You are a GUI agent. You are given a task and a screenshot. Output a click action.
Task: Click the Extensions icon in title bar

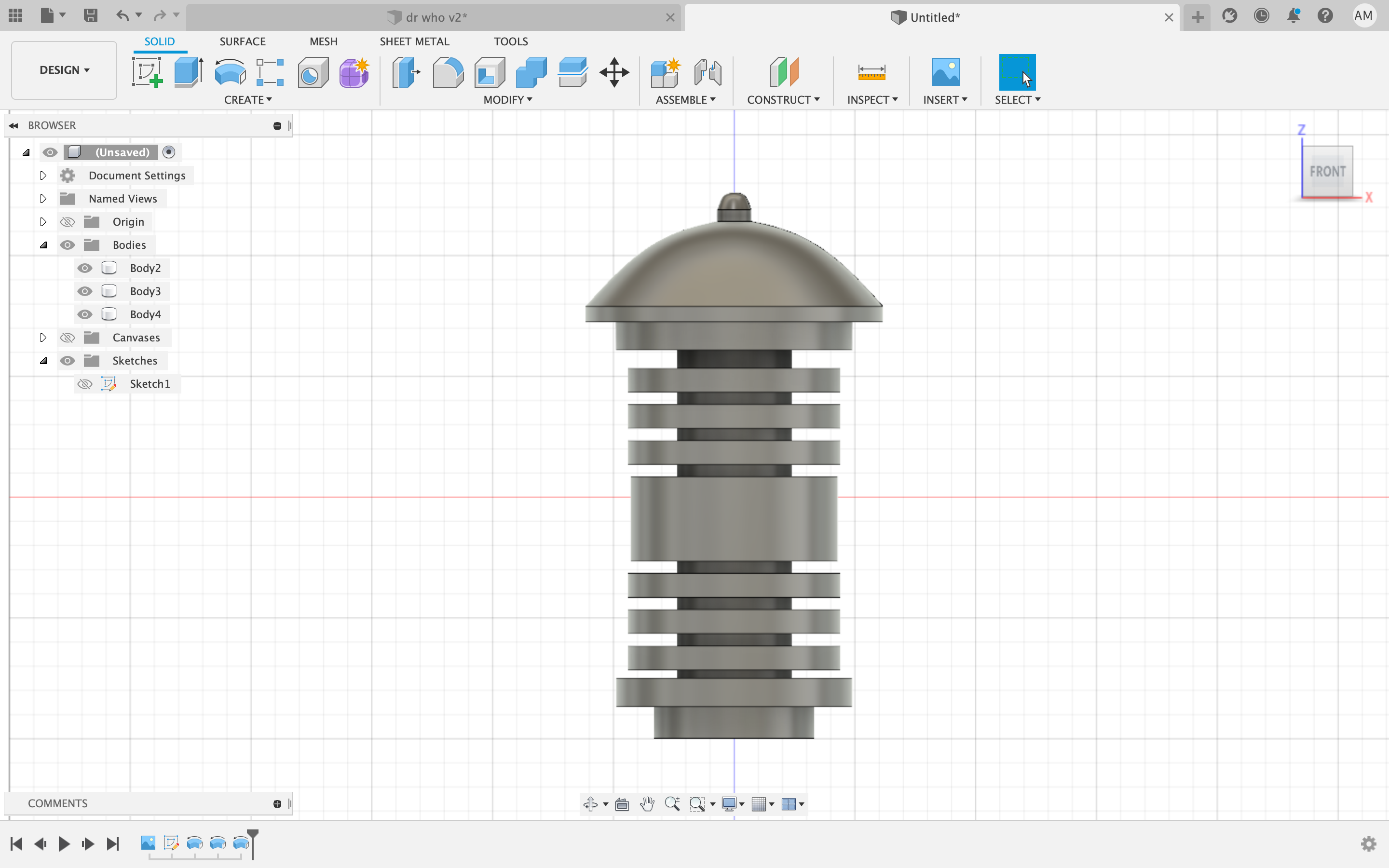point(1229,15)
